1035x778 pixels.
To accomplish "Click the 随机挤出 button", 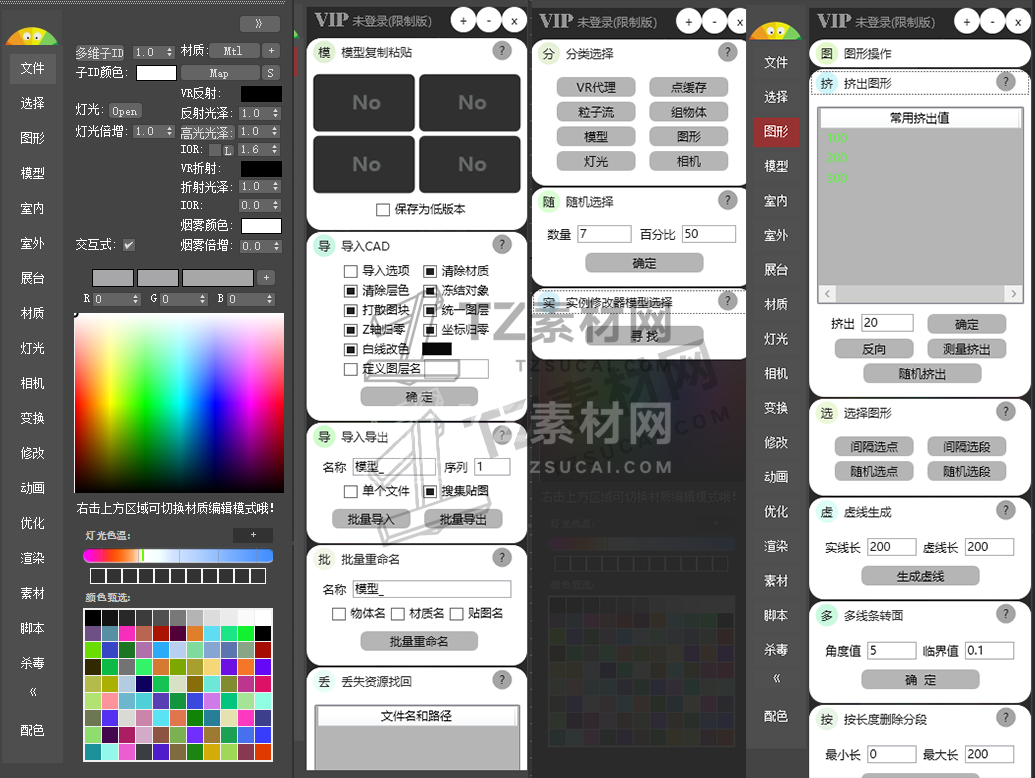I will tap(922, 373).
